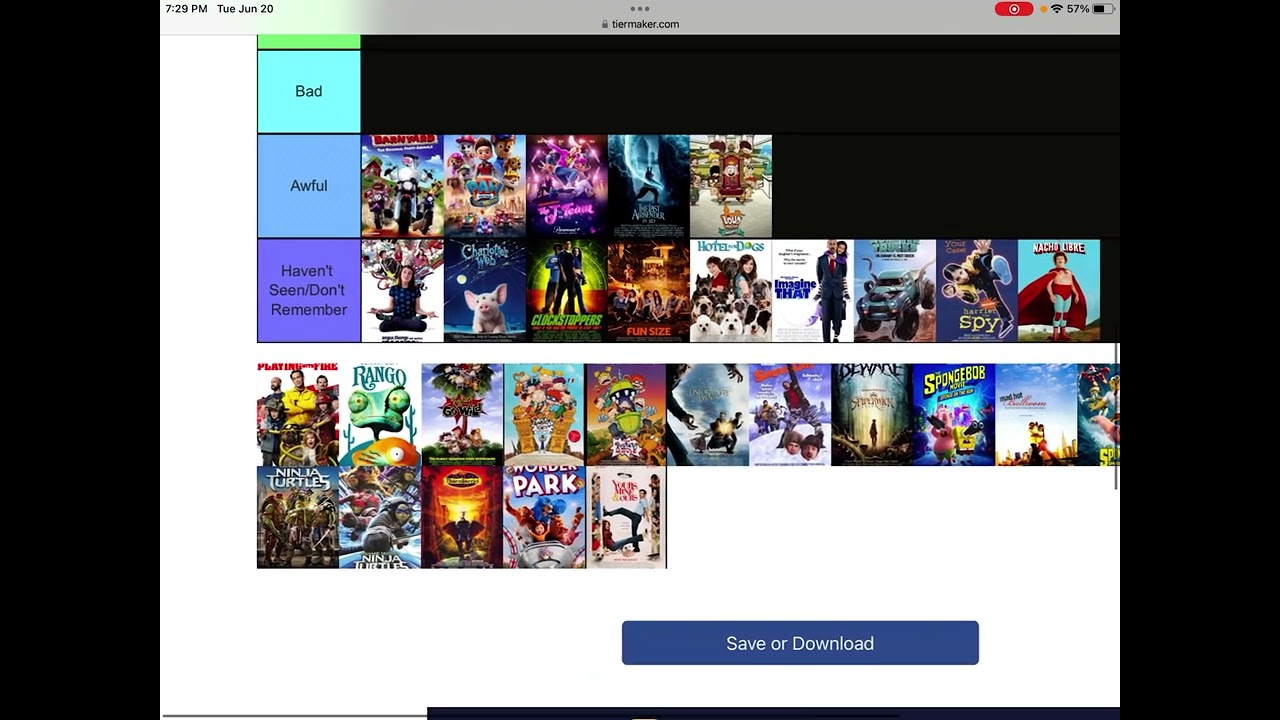Click the Barnyard poster in Awful tier
This screenshot has height=720, width=1280.
point(402,186)
